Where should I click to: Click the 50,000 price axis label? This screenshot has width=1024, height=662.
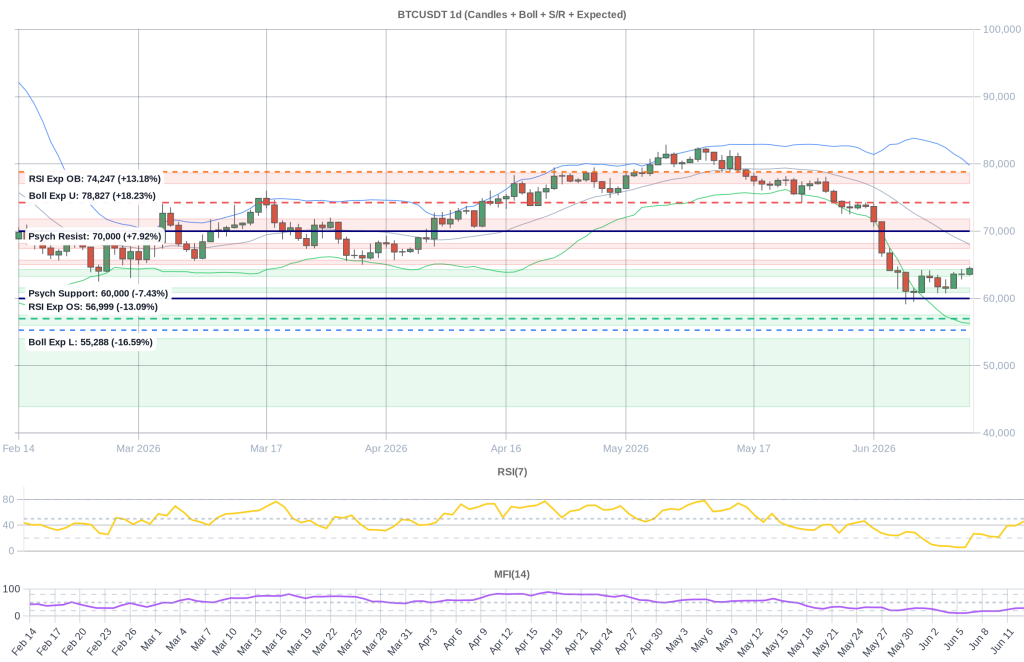(999, 366)
